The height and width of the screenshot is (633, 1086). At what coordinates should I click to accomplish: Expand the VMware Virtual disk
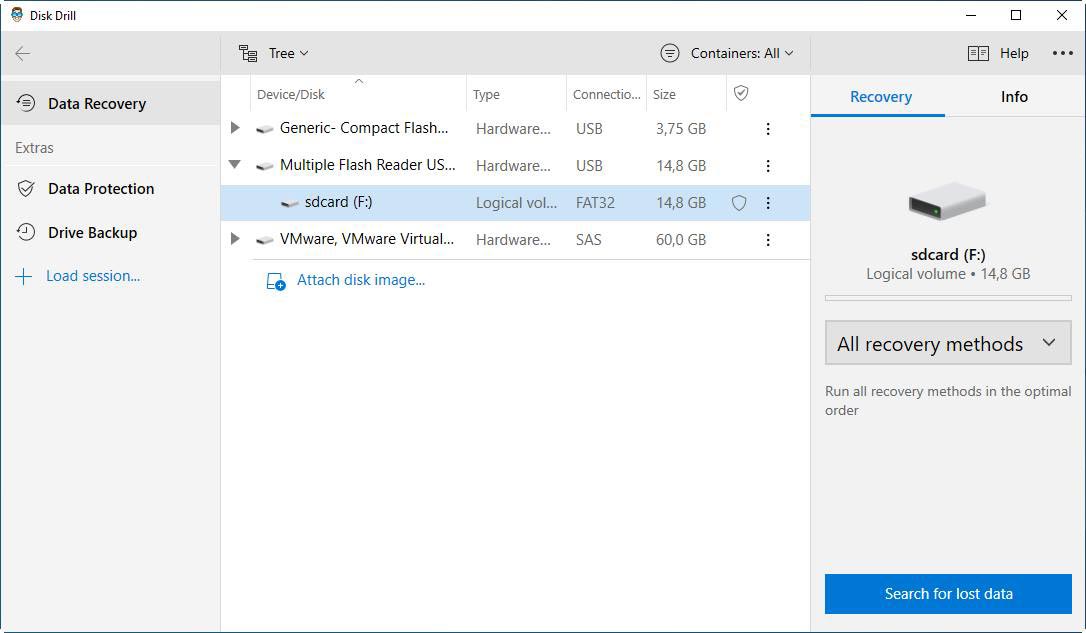point(235,239)
